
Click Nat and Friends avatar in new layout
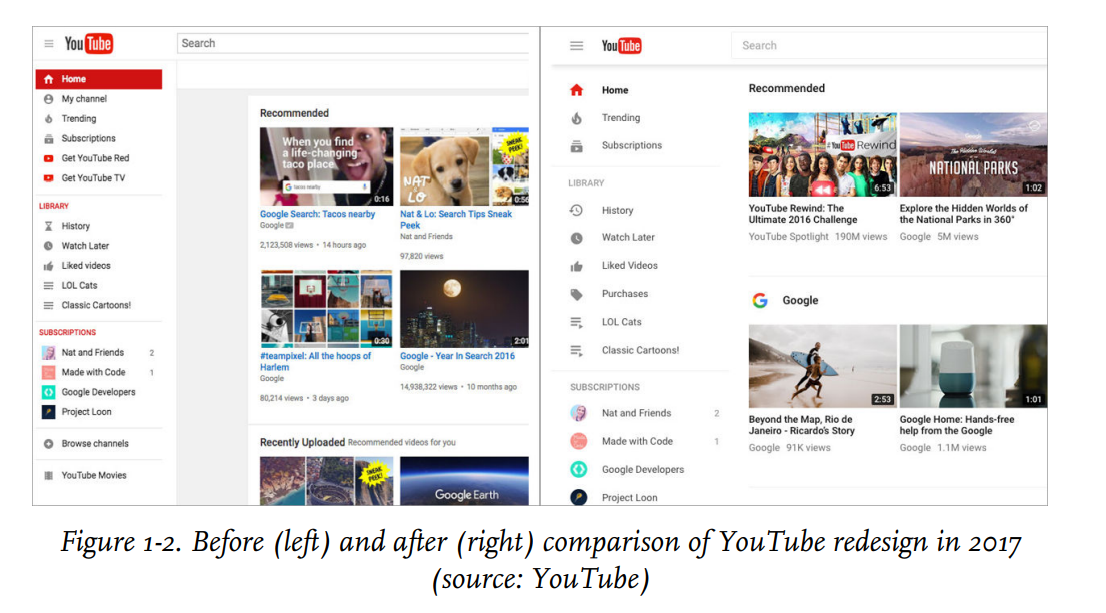tap(578, 413)
